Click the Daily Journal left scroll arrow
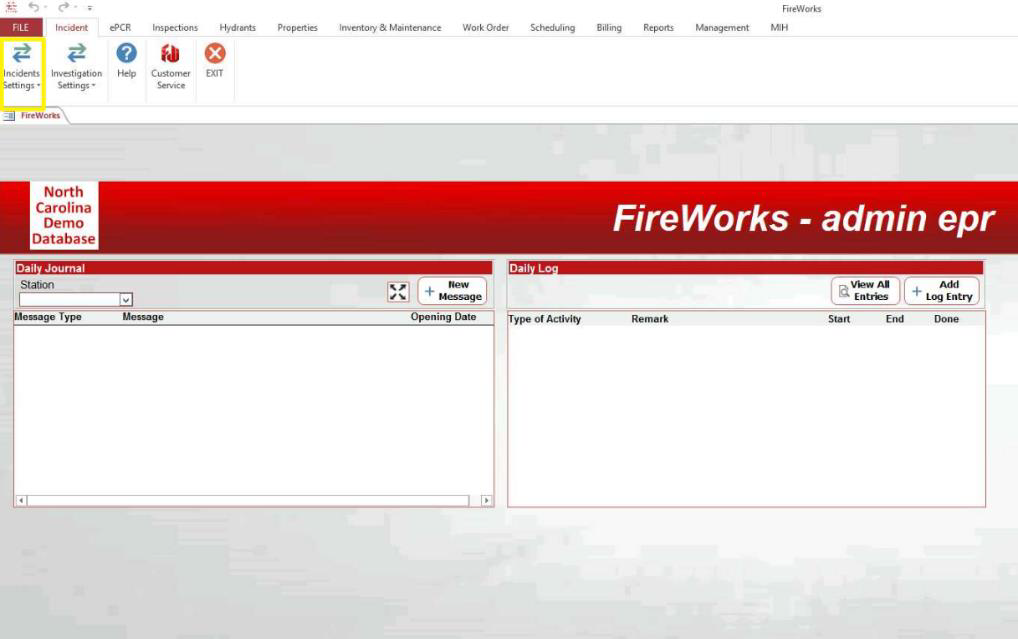Image resolution: width=1018 pixels, height=639 pixels. click(x=21, y=501)
